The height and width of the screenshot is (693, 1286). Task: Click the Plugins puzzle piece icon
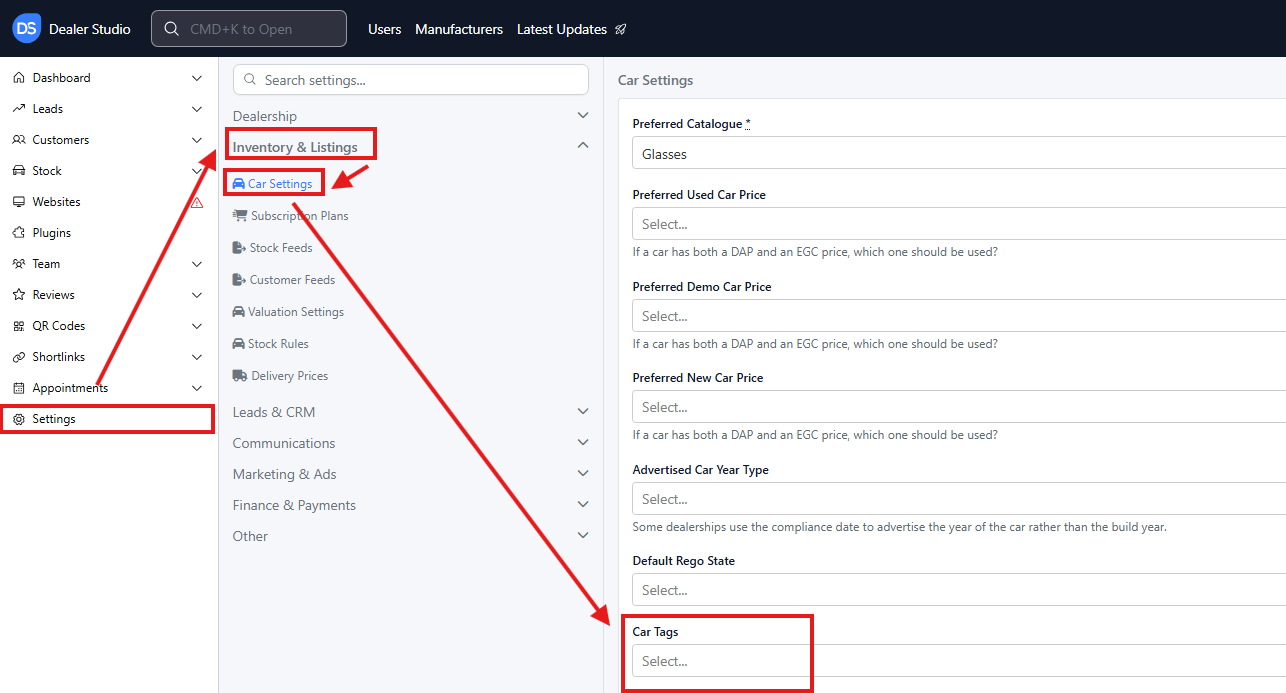[19, 233]
